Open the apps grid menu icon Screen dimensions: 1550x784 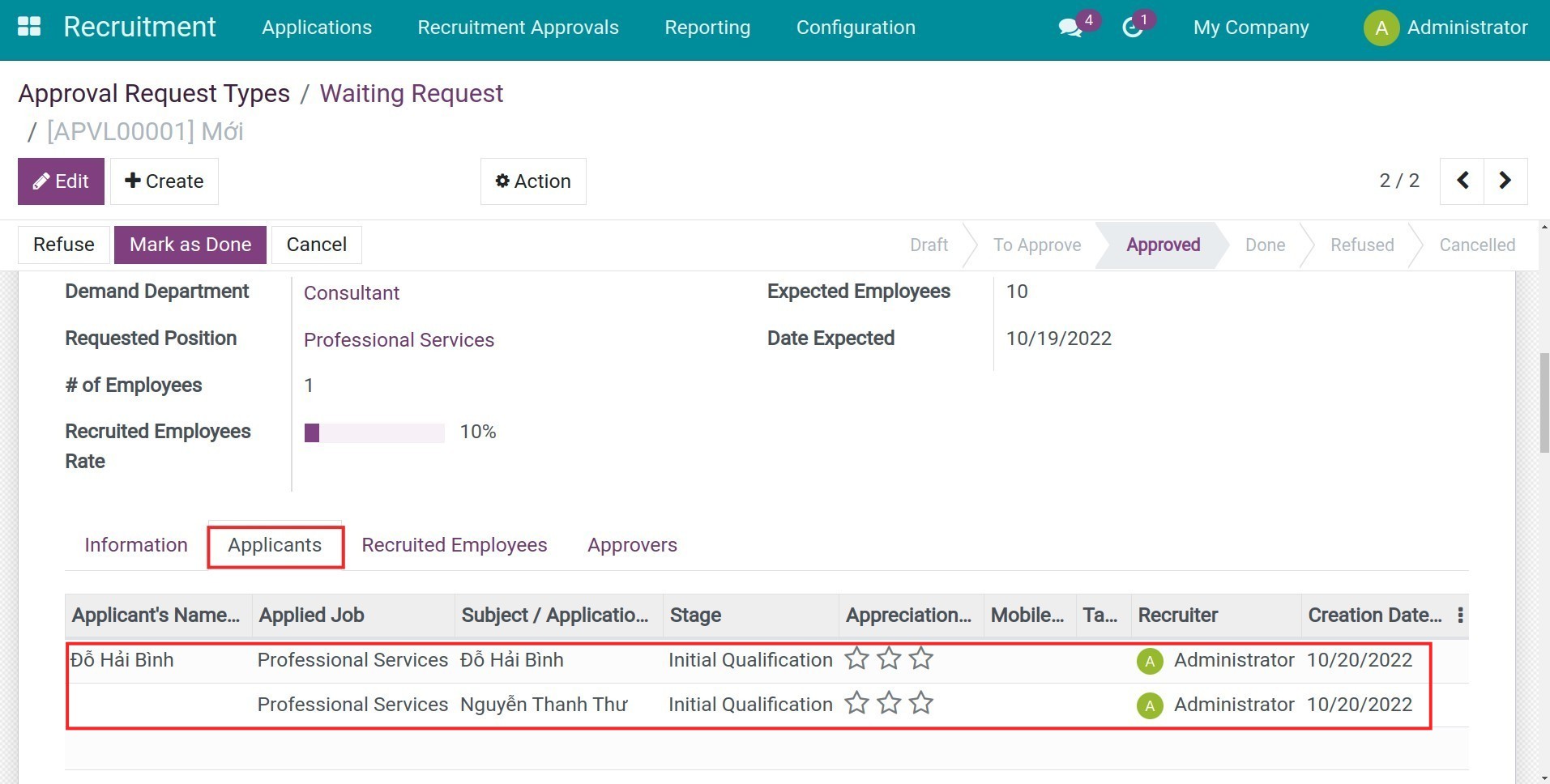[x=29, y=27]
